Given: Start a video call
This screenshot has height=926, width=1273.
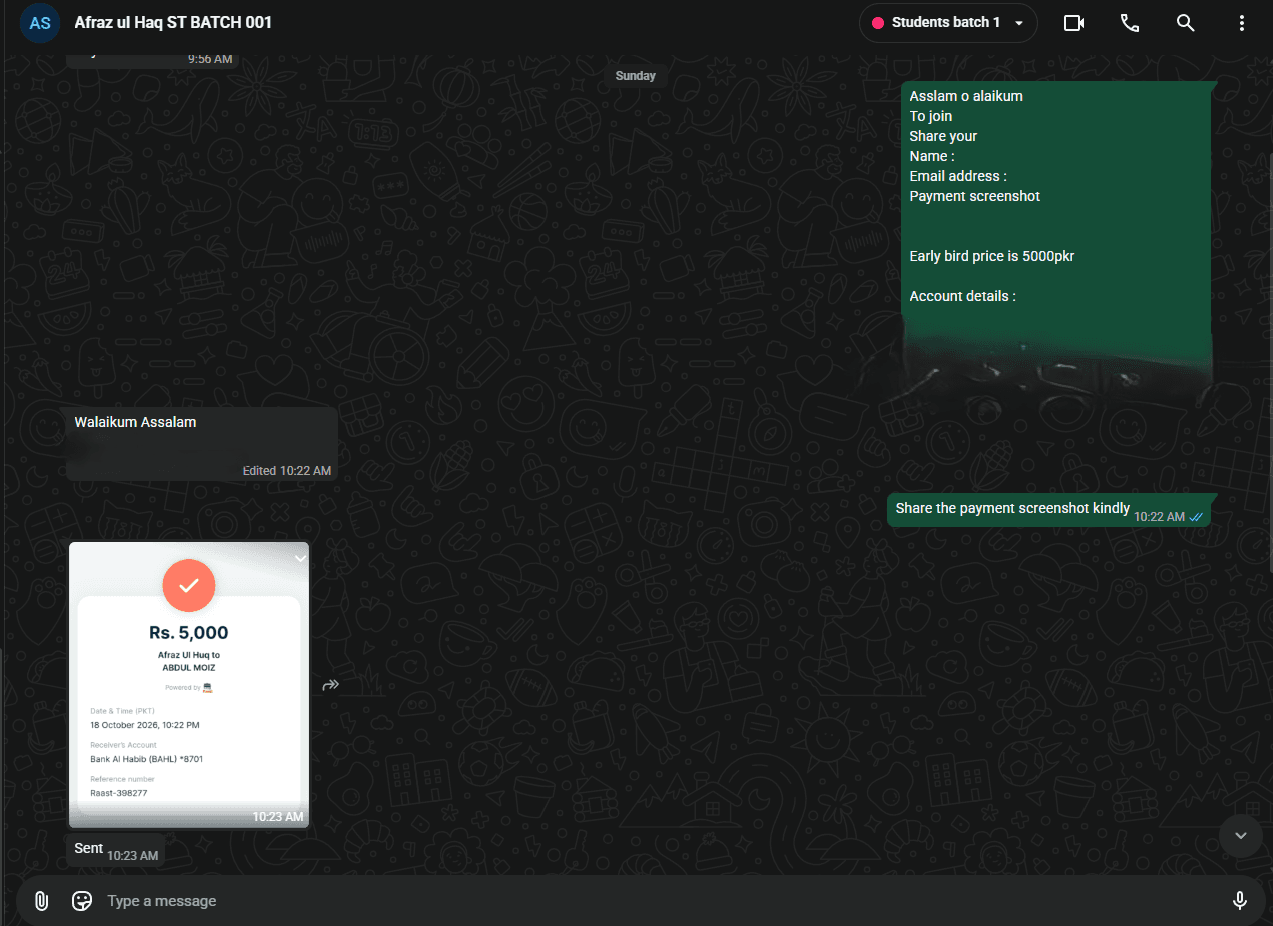Looking at the screenshot, I should click(1074, 23).
